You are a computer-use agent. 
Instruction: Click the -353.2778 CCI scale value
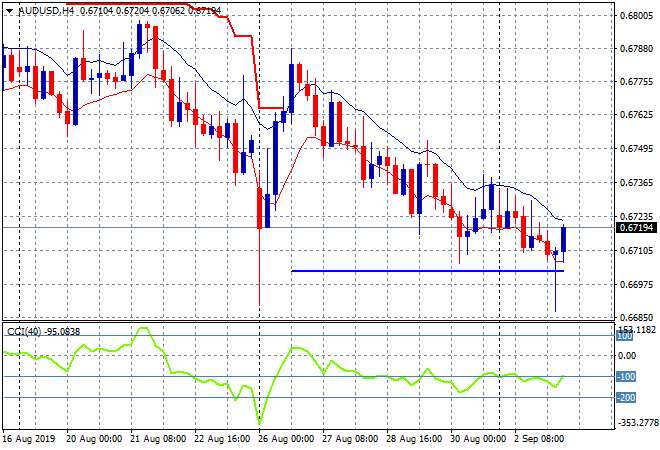pos(636,423)
